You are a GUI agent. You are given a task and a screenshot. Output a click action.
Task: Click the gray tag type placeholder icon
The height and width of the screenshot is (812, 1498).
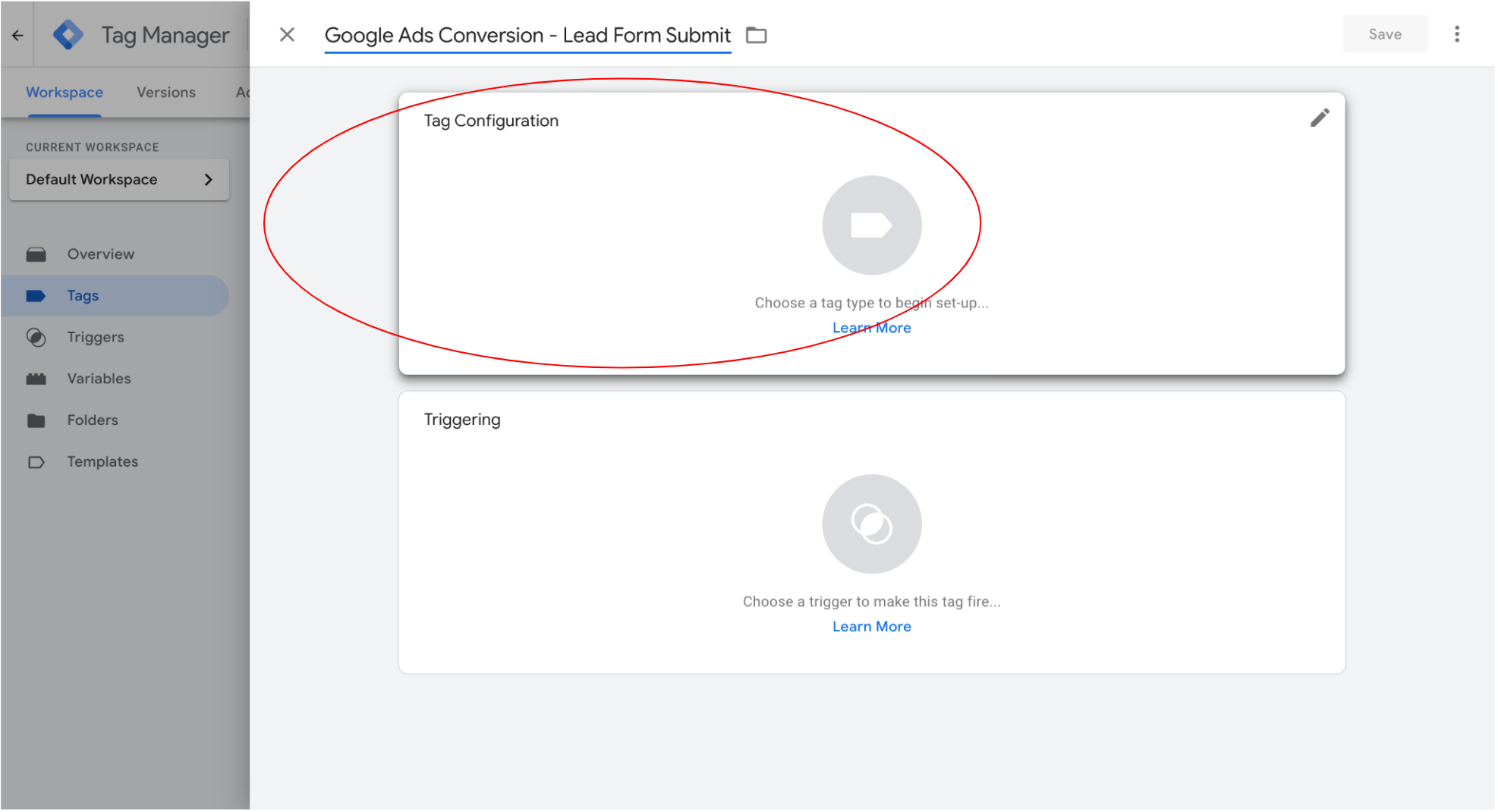tap(871, 225)
